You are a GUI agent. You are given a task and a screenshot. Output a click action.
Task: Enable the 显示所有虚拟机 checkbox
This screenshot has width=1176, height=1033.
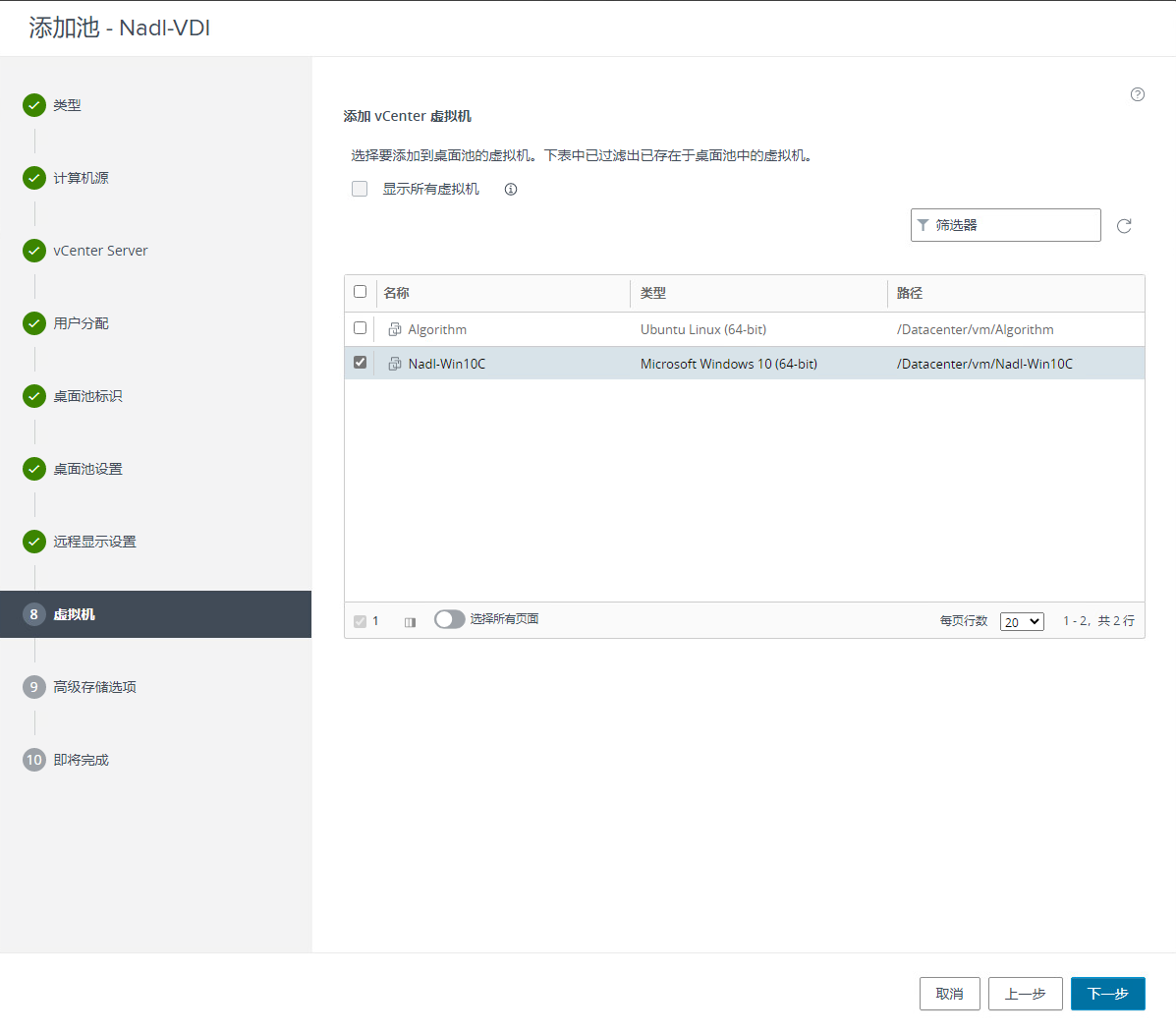pyautogui.click(x=360, y=189)
